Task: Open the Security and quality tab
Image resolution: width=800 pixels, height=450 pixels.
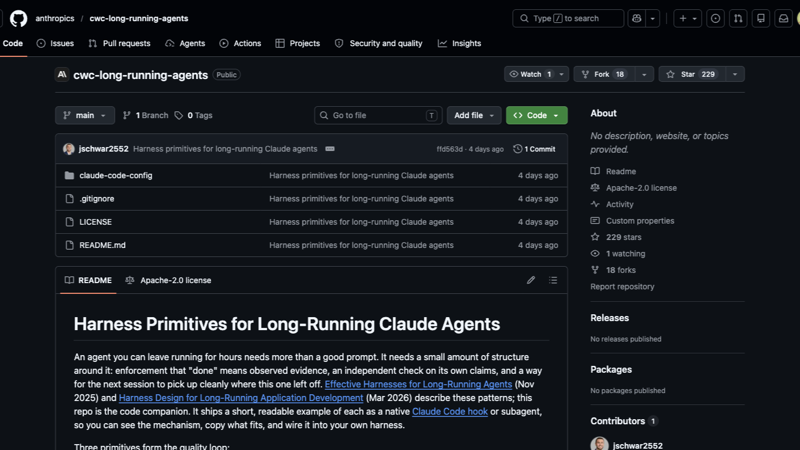Action: point(379,43)
